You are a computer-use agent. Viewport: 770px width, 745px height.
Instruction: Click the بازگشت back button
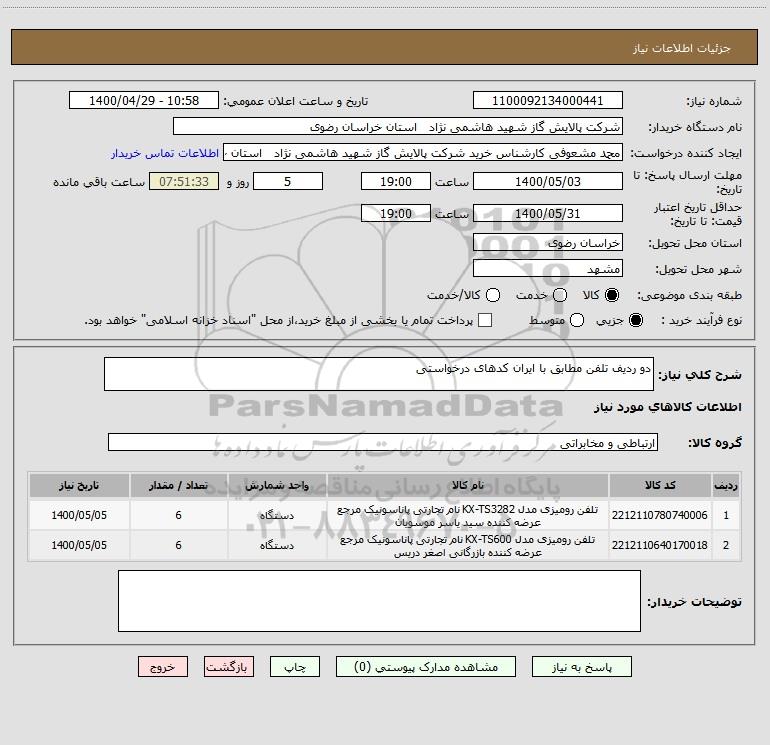point(229,667)
